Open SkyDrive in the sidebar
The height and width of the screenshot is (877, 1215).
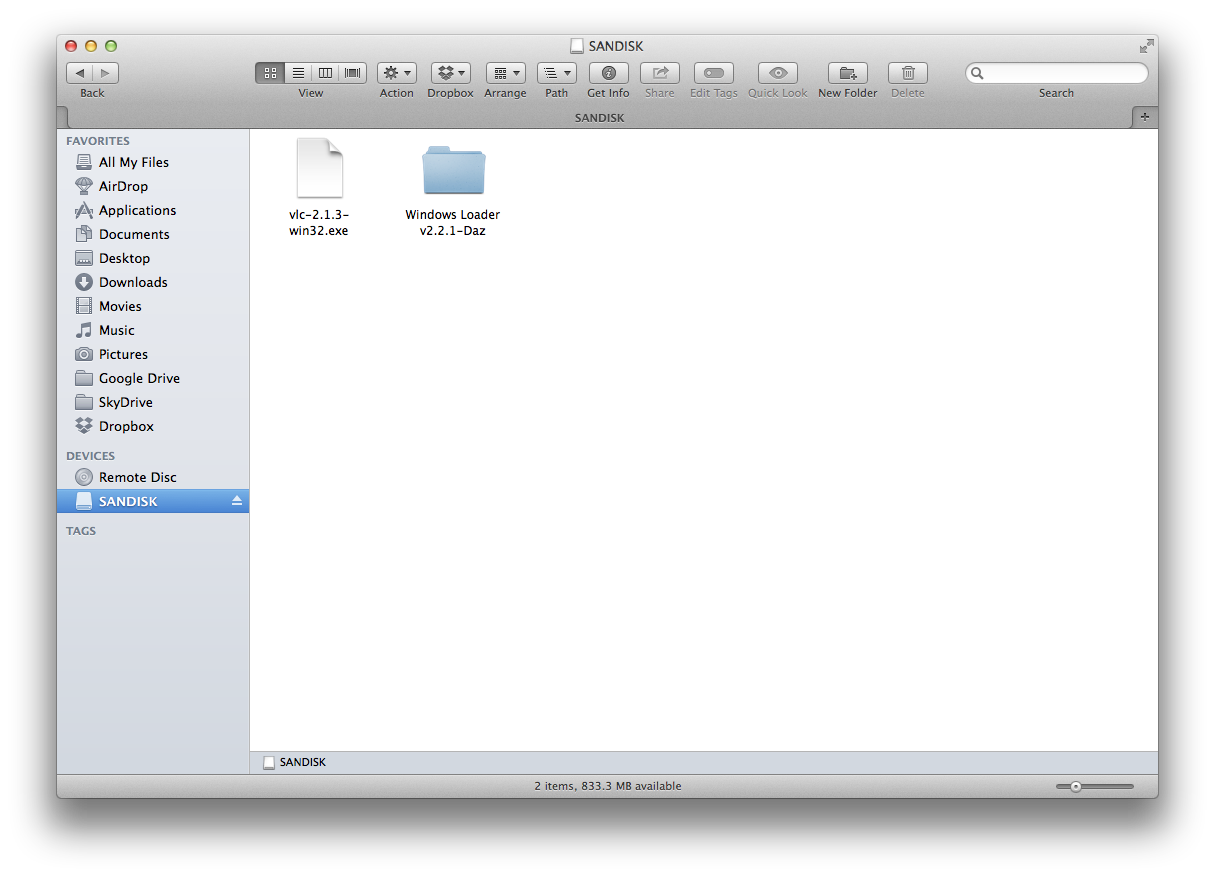(x=153, y=402)
